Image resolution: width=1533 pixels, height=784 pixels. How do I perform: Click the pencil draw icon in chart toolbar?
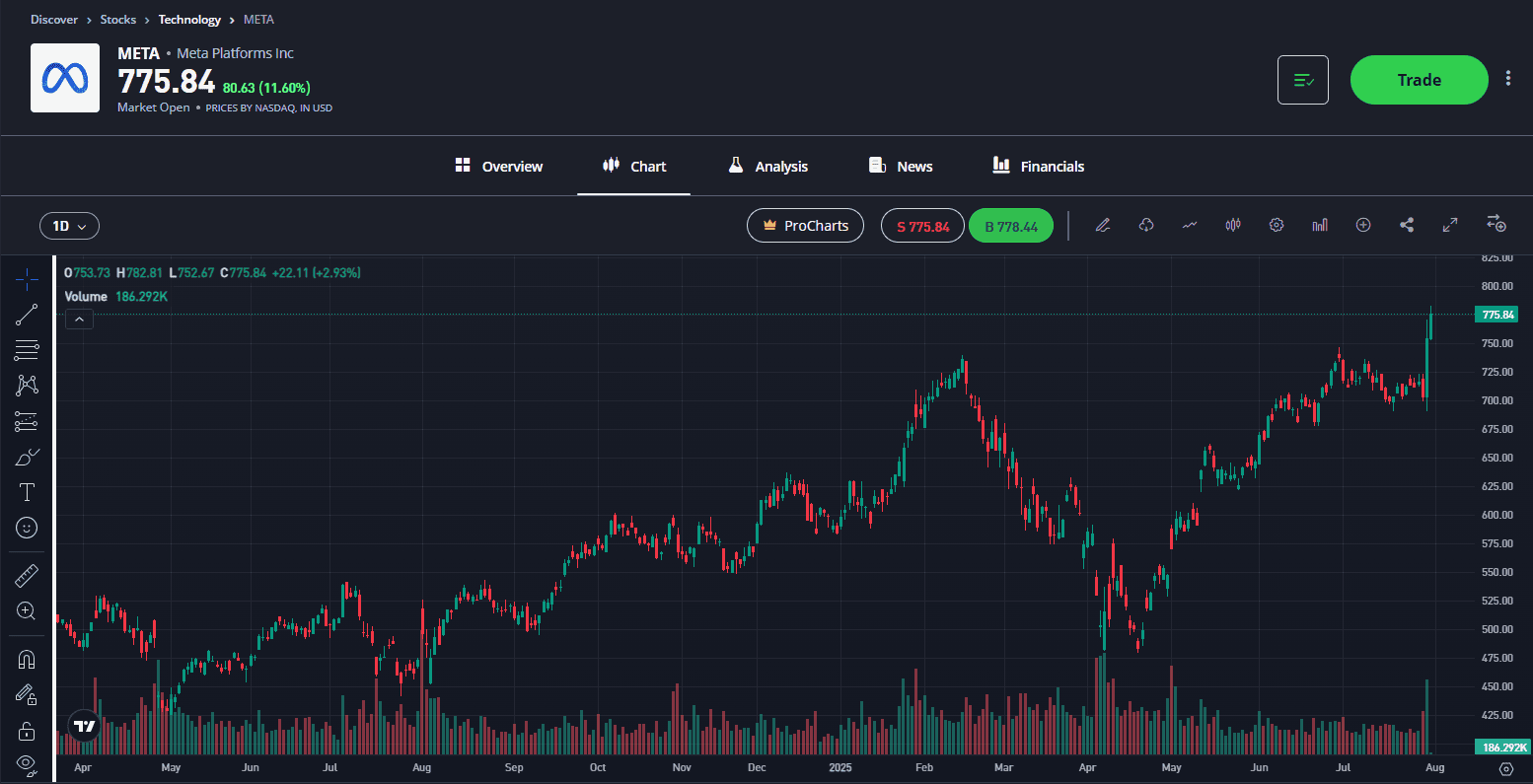coord(1103,226)
